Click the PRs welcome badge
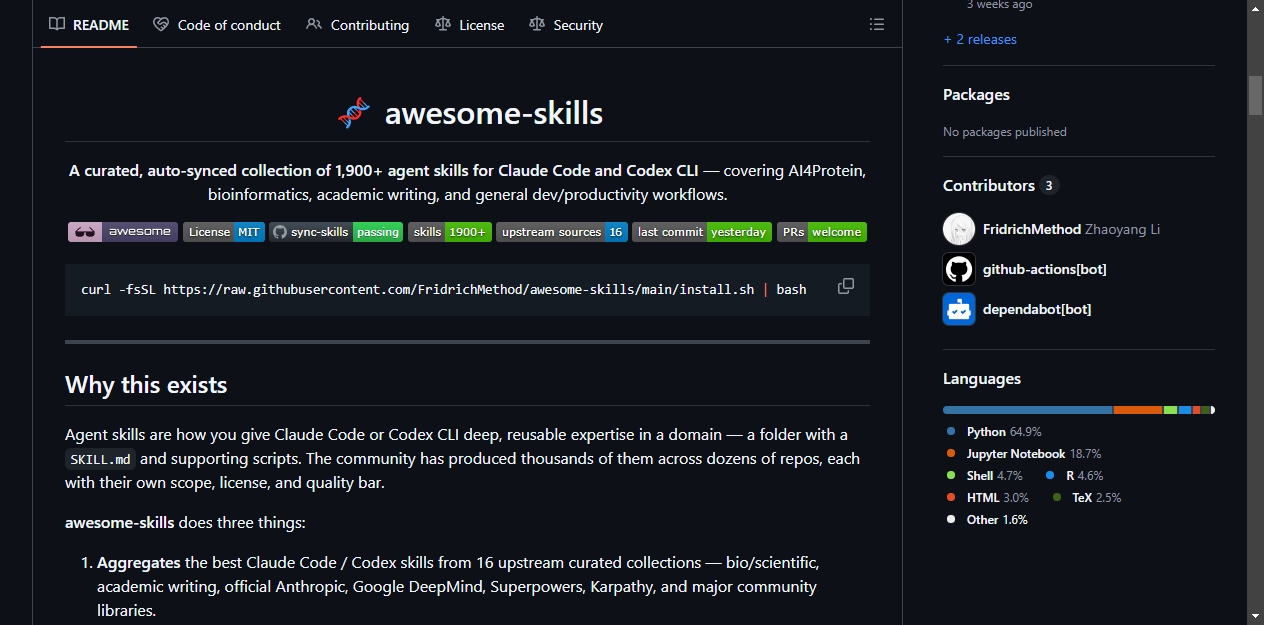This screenshot has height=625, width=1264. [x=822, y=232]
